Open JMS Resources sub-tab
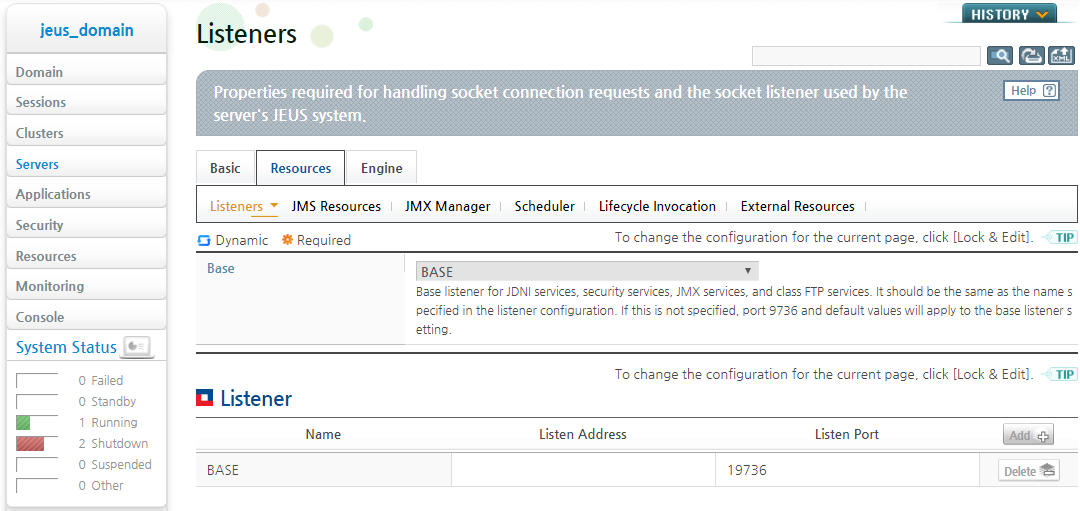 [x=336, y=206]
